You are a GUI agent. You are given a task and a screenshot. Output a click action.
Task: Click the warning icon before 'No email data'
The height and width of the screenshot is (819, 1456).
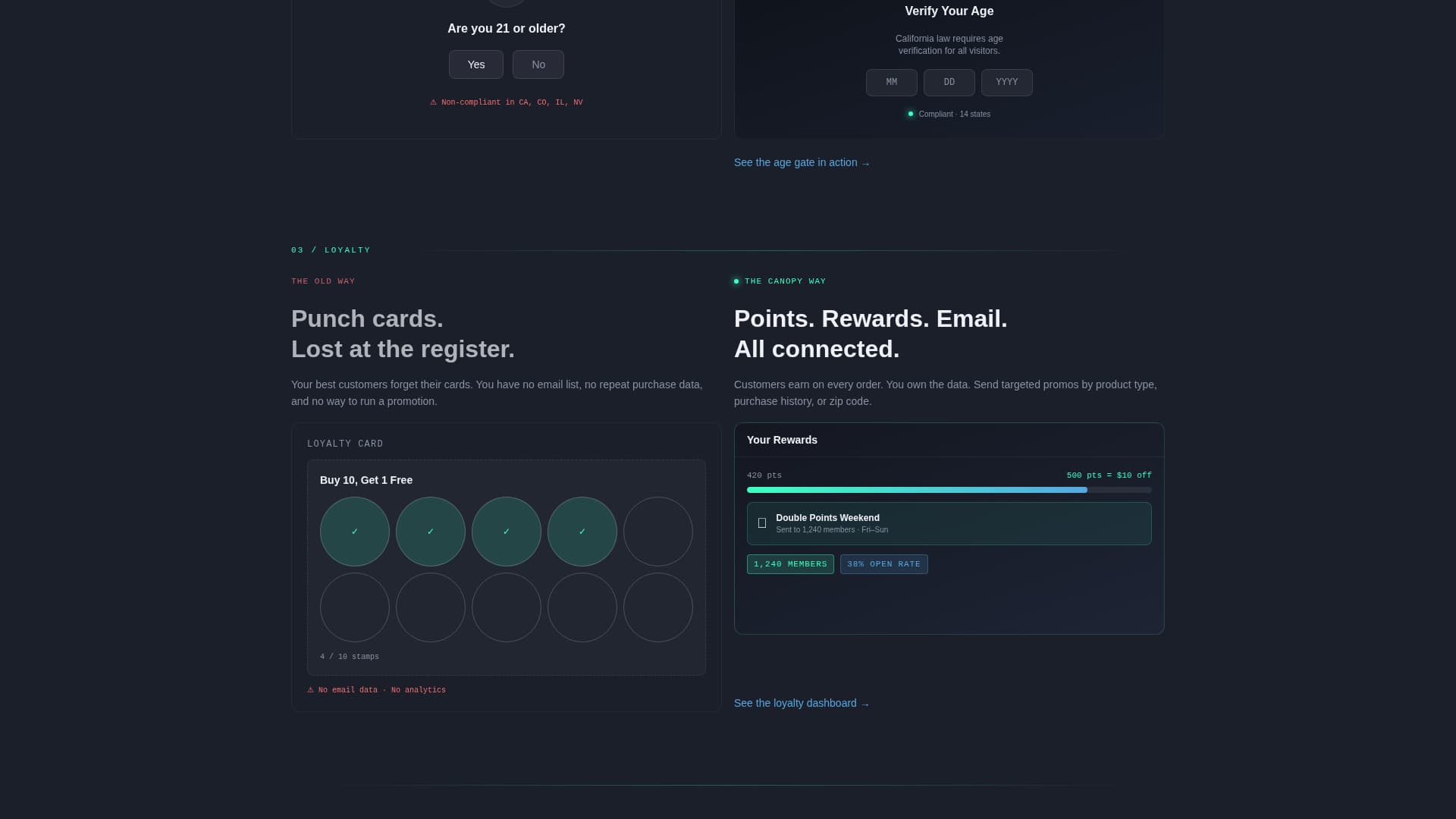[310, 689]
